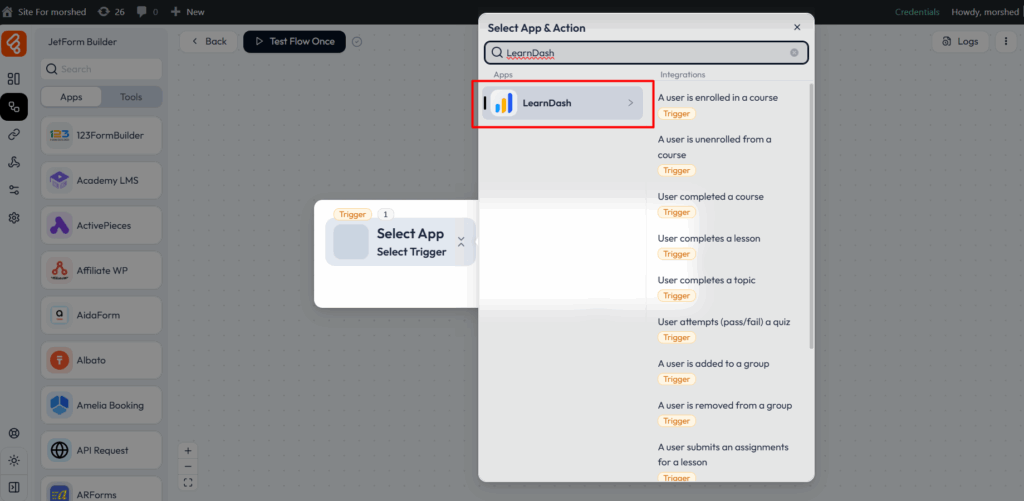Click the settings gear in left sidebar

(x=14, y=218)
